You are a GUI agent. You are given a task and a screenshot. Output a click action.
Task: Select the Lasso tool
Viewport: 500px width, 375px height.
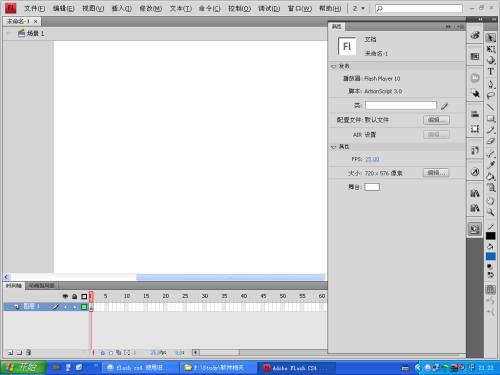[491, 96]
